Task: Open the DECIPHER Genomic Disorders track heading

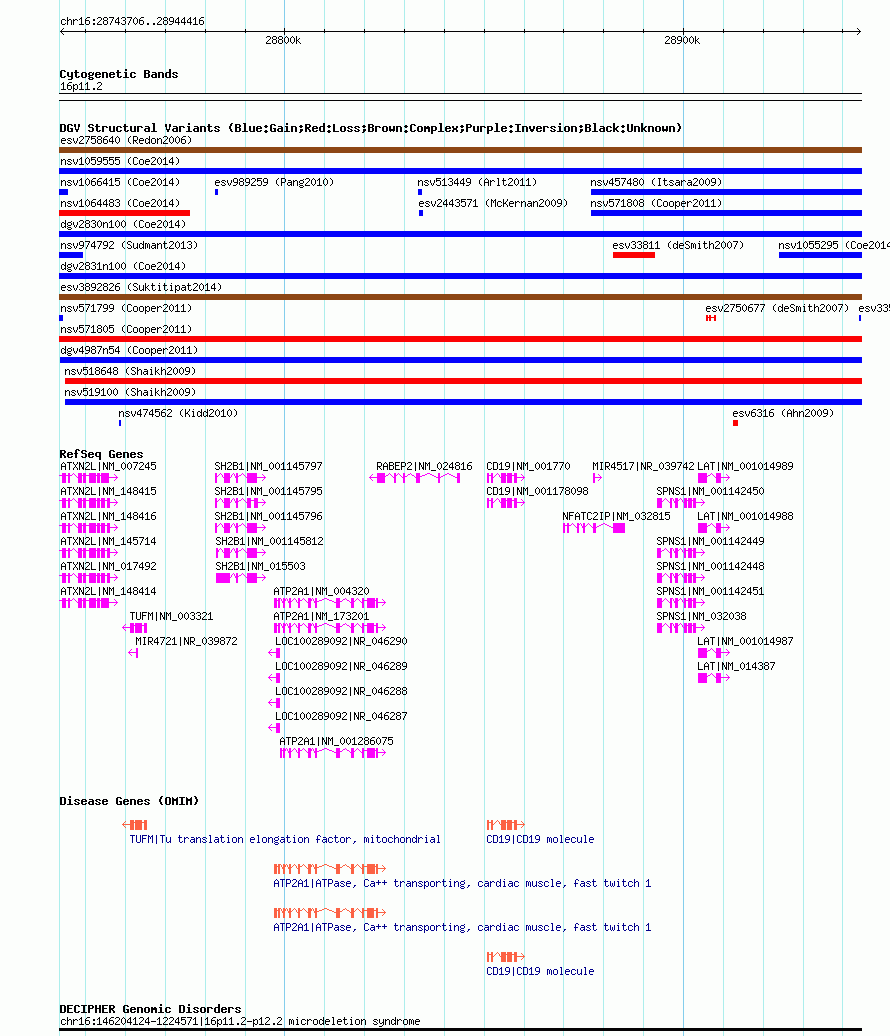Action: point(150,1009)
